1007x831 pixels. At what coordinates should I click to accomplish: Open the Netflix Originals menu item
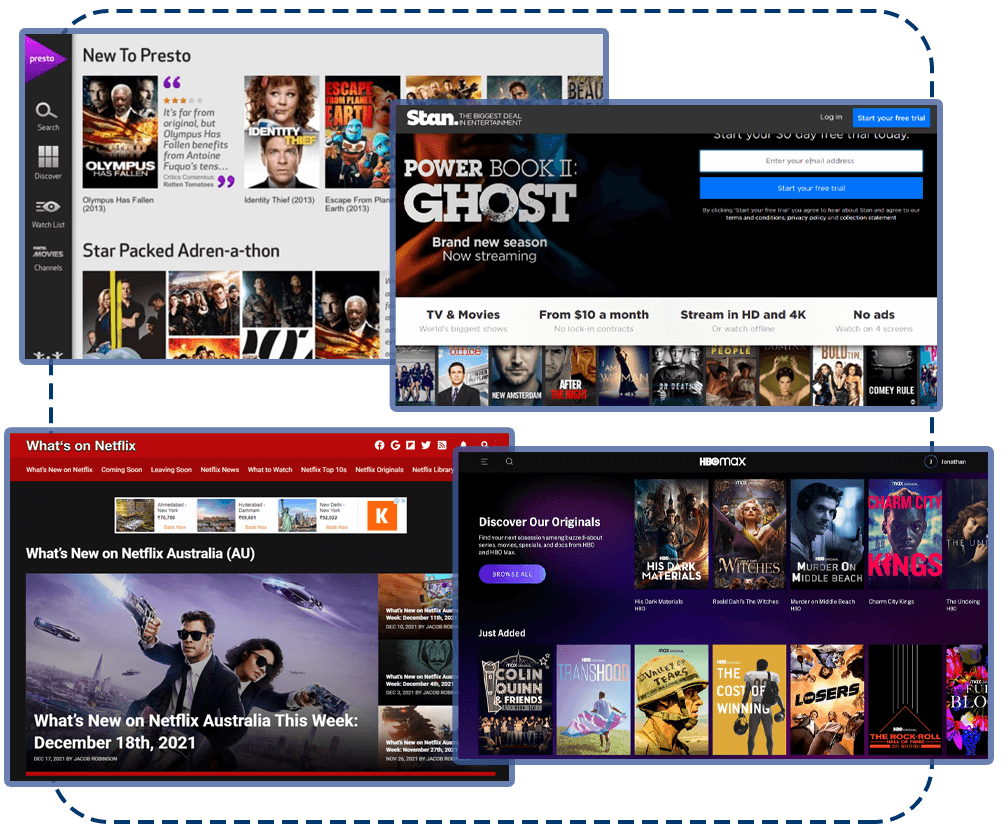(379, 469)
